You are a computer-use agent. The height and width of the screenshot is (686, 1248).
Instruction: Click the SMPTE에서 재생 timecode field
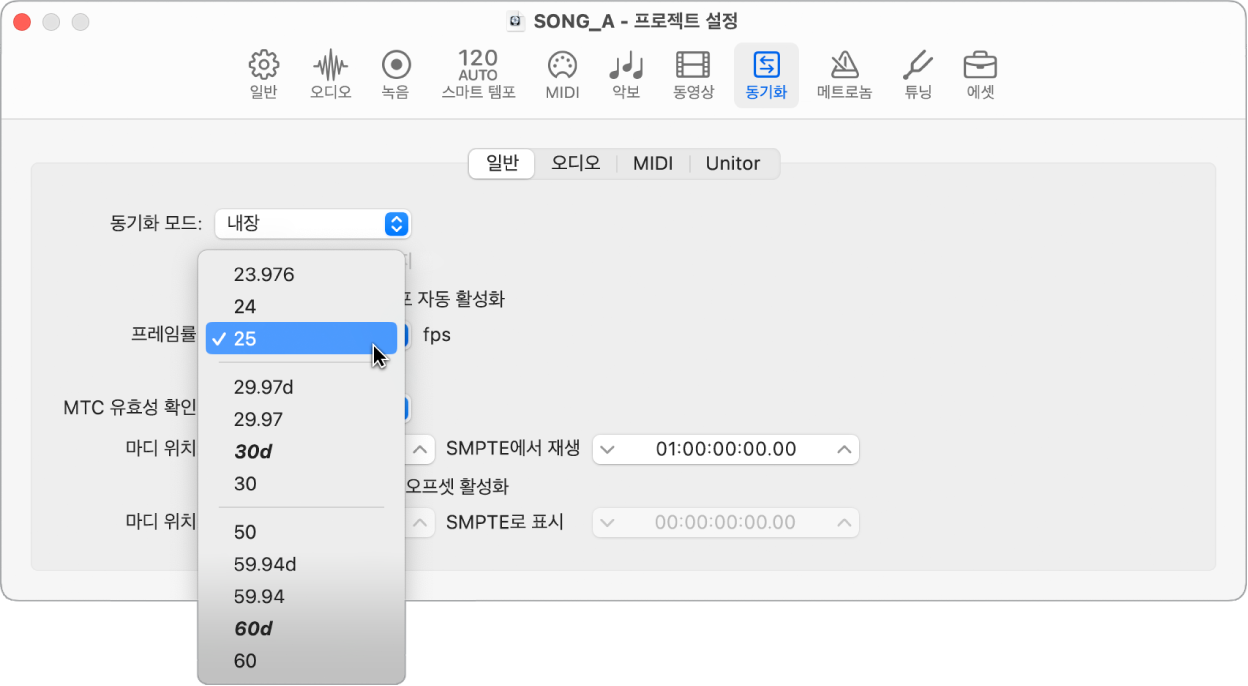(726, 449)
